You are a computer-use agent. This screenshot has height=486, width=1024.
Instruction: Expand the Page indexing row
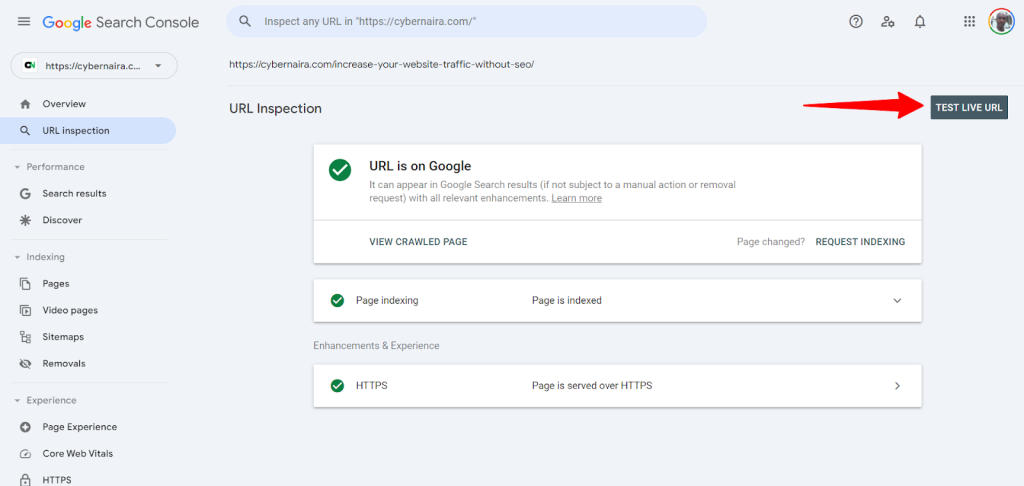coord(897,300)
